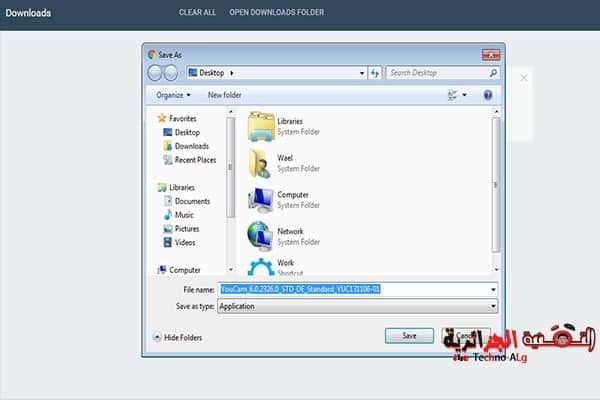Open the Organize menu

pyautogui.click(x=174, y=95)
